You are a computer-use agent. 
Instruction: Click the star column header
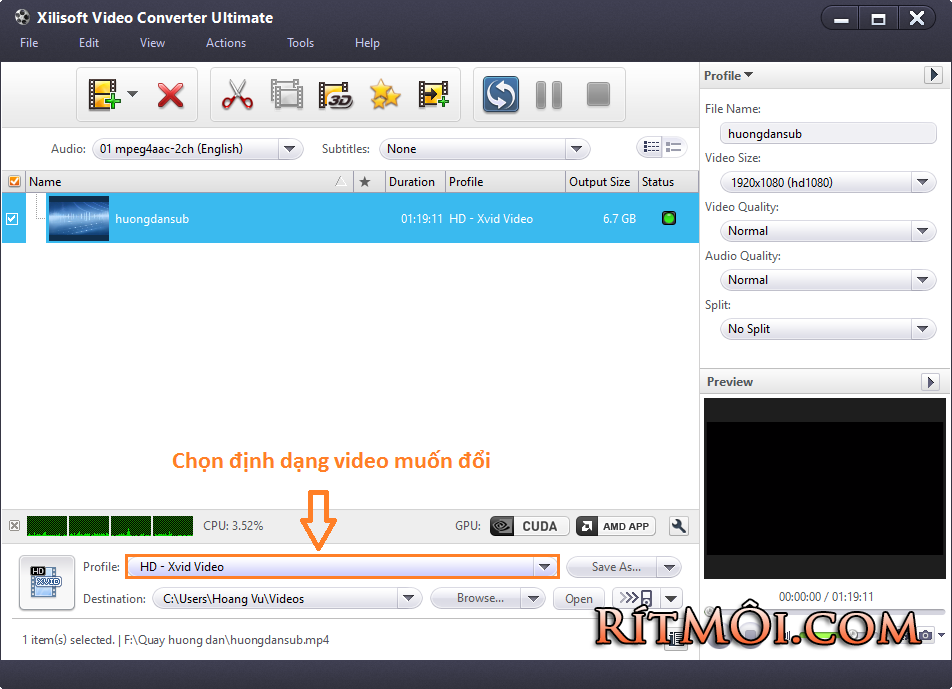(x=369, y=182)
